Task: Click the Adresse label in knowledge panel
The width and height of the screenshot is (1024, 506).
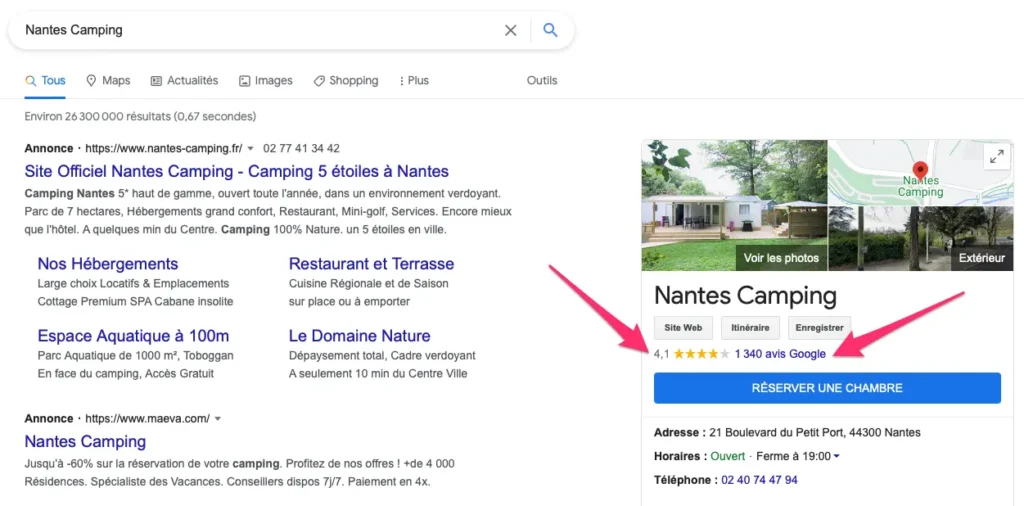Action: [x=680, y=432]
